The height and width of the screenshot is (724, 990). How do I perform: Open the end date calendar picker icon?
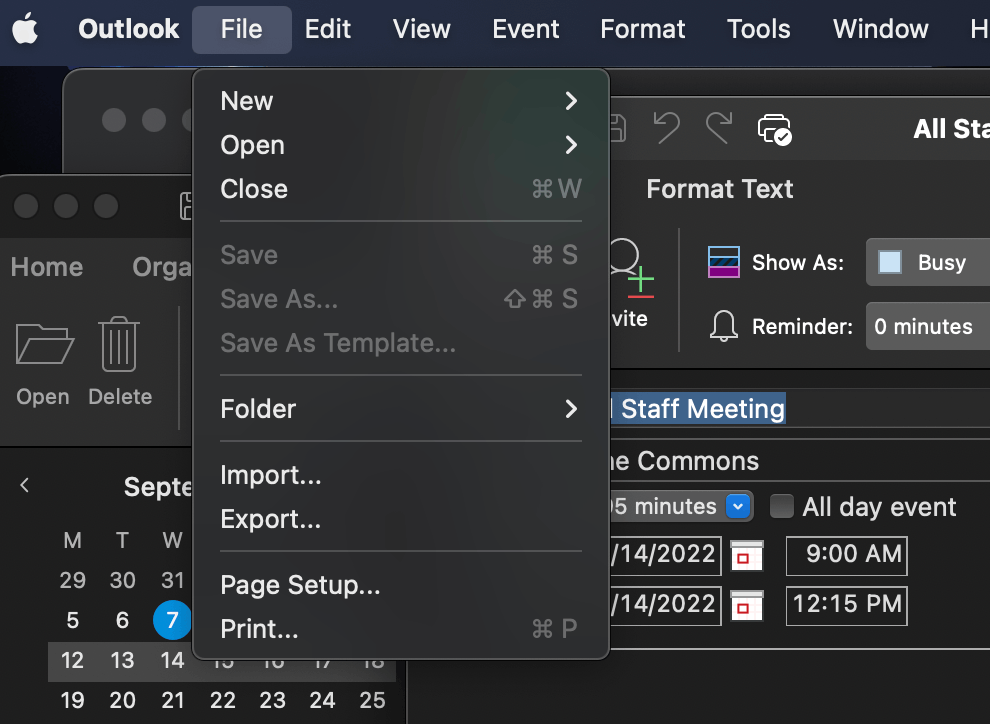pyautogui.click(x=746, y=605)
